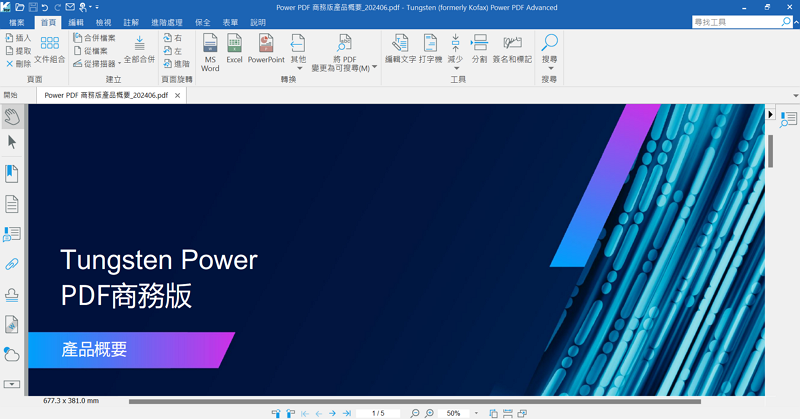Expand the 搜尋 search dropdown
This screenshot has height=419, width=800.
[x=549, y=68]
